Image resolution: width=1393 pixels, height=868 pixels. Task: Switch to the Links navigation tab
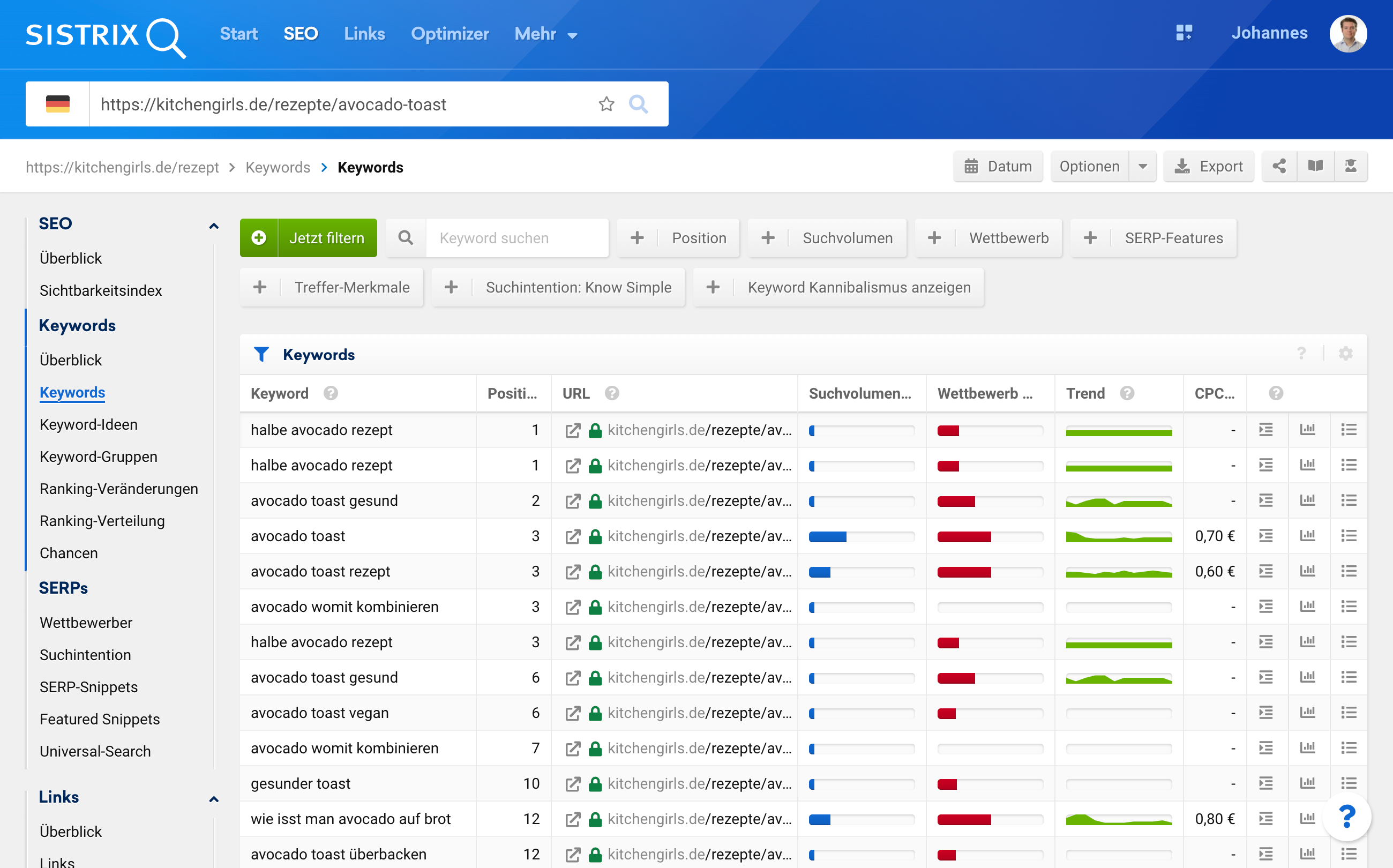coord(364,34)
